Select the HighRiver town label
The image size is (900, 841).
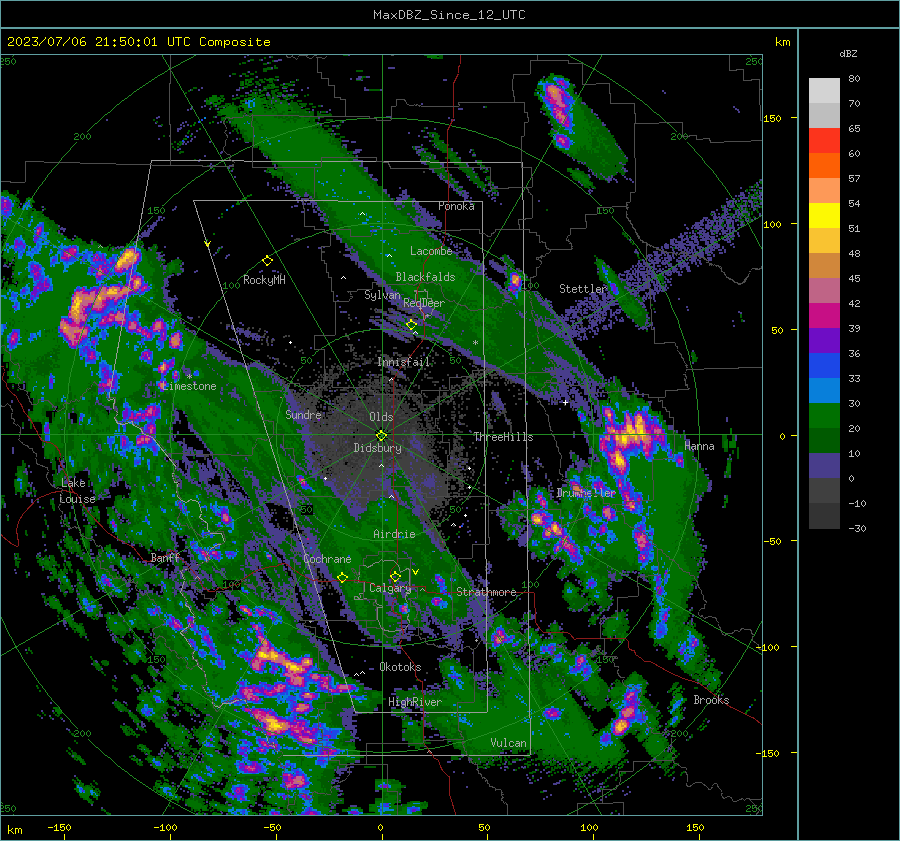click(414, 702)
